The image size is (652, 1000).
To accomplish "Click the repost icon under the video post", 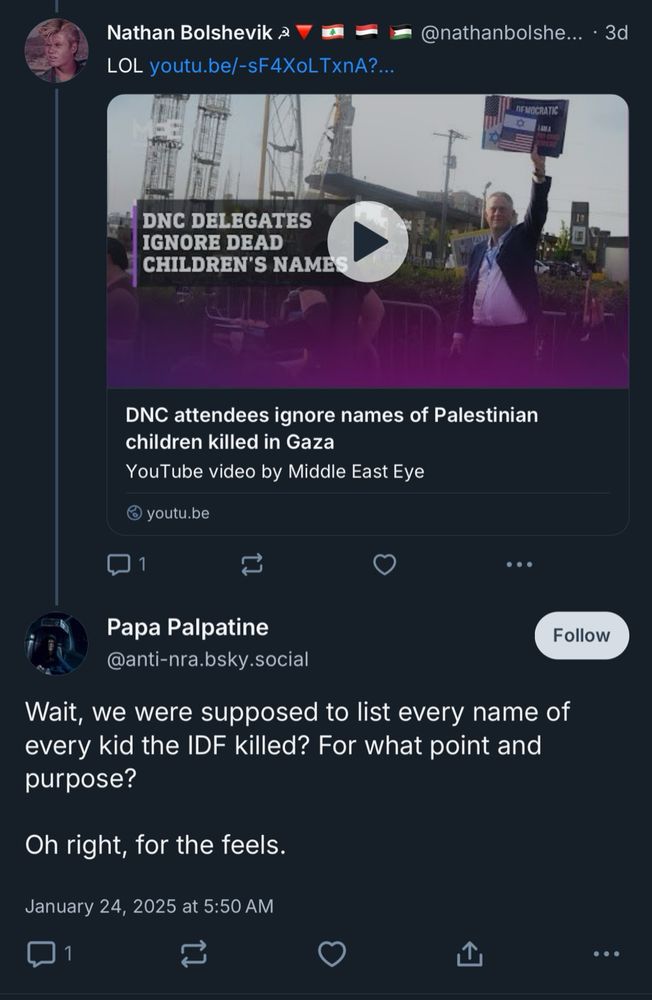I will click(252, 564).
